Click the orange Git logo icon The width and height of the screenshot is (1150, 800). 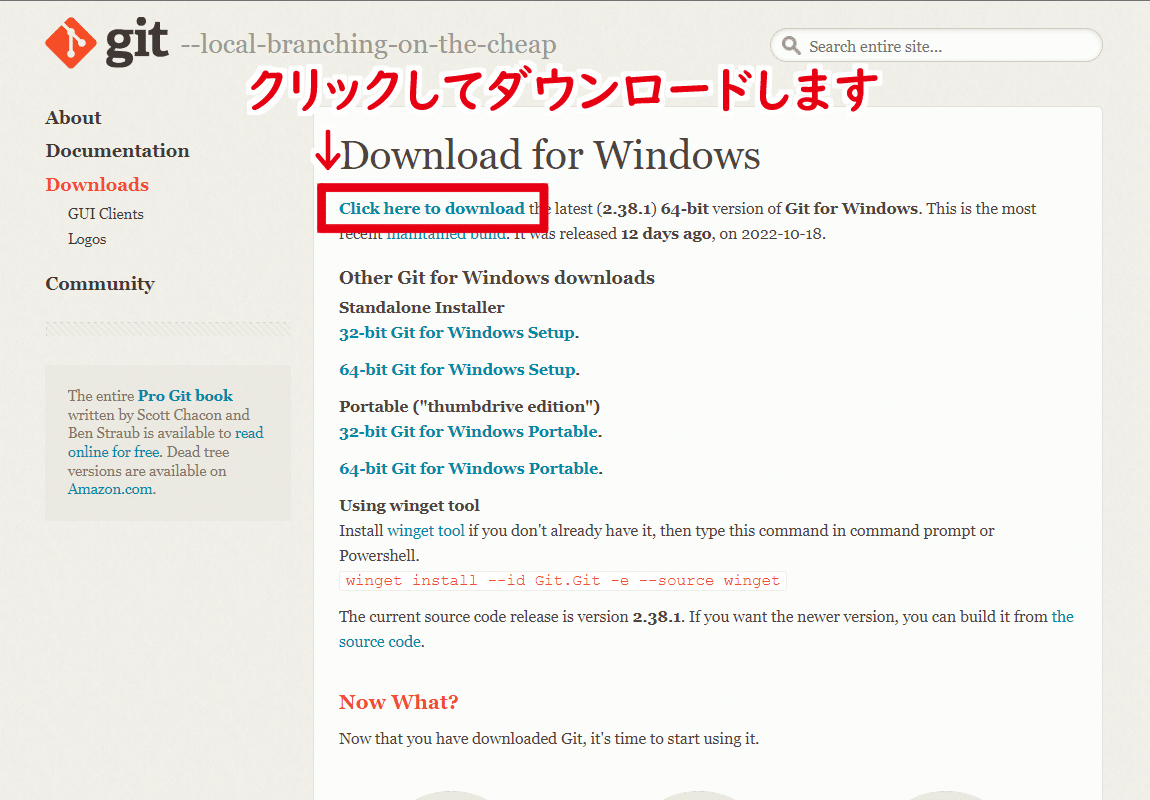click(x=70, y=43)
